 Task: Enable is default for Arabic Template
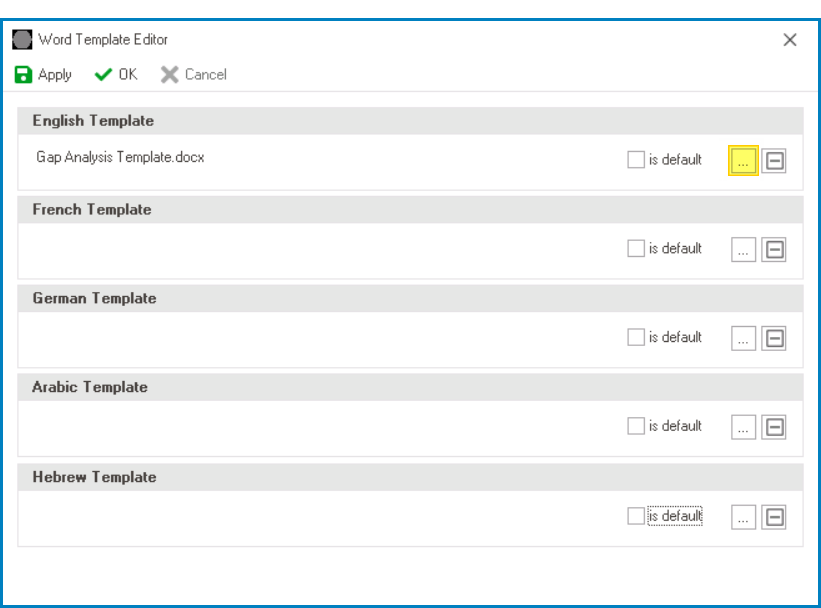pyautogui.click(x=635, y=427)
